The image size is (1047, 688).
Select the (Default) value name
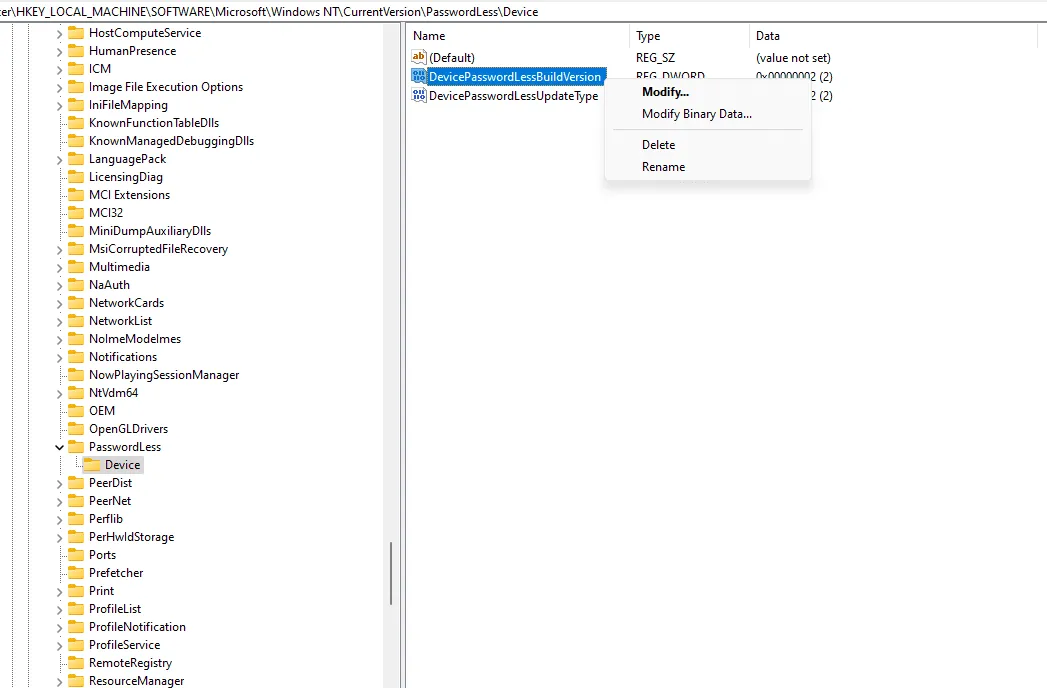point(452,58)
